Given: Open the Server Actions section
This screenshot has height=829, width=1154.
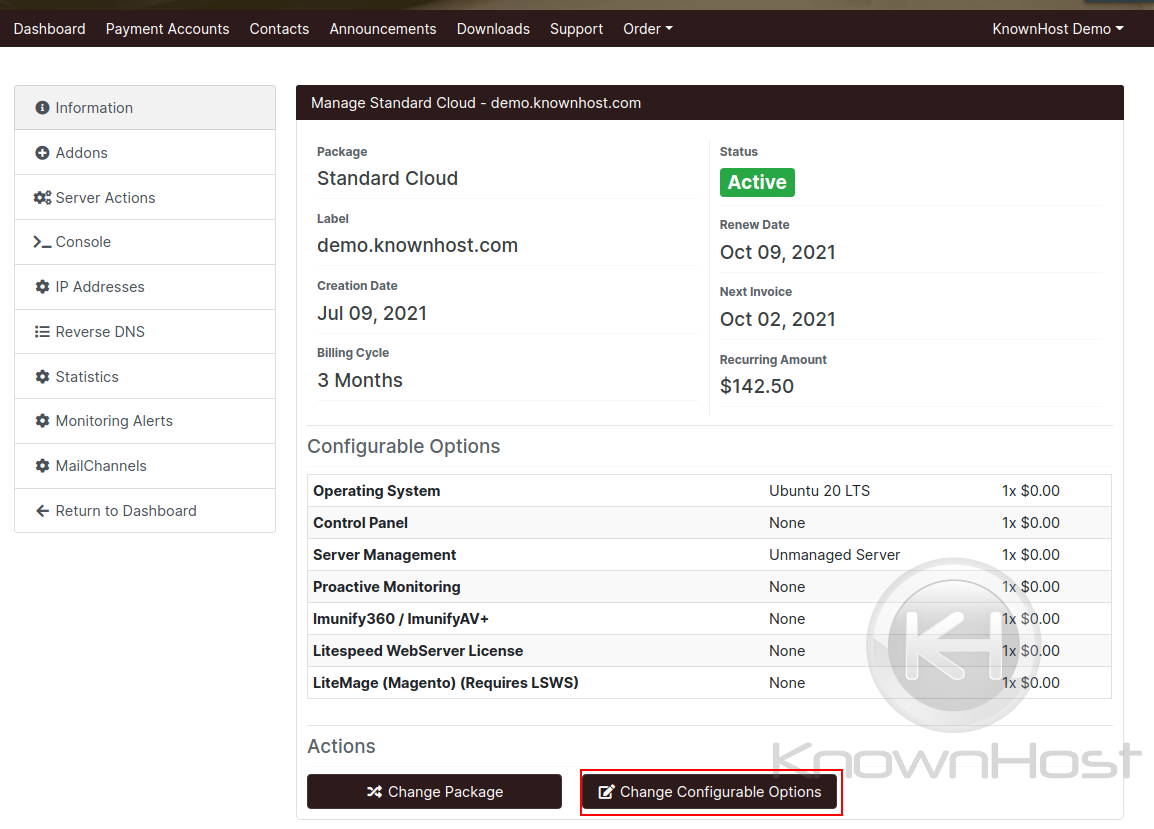Looking at the screenshot, I should 145,197.
